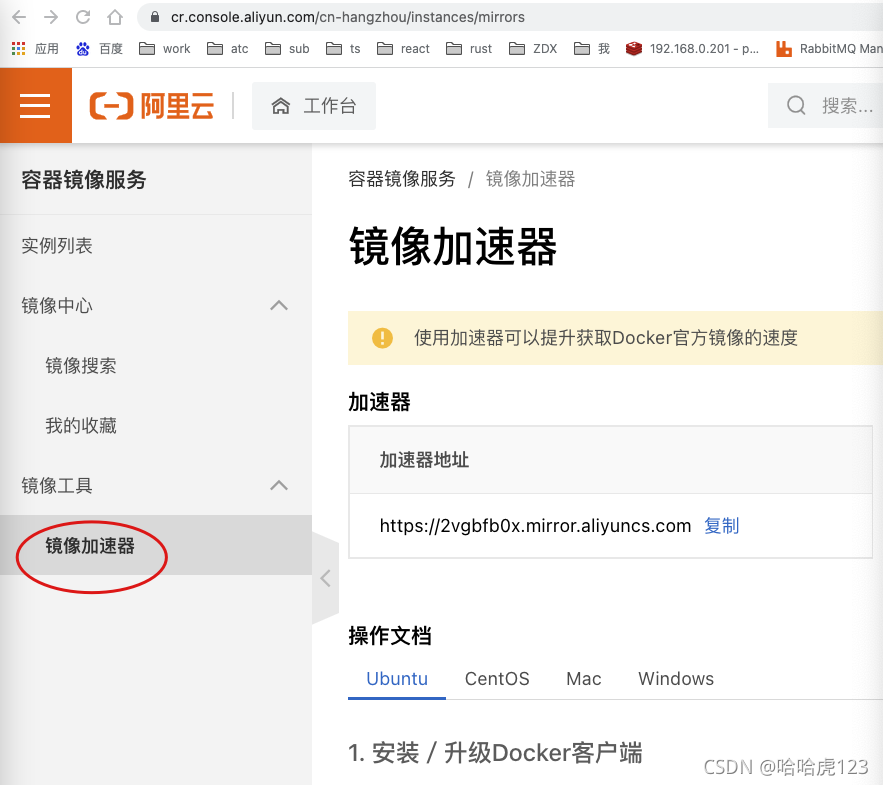This screenshot has width=883, height=785.
Task: Click the 容器镜像服务 breadcrumb link
Action: coord(402,179)
